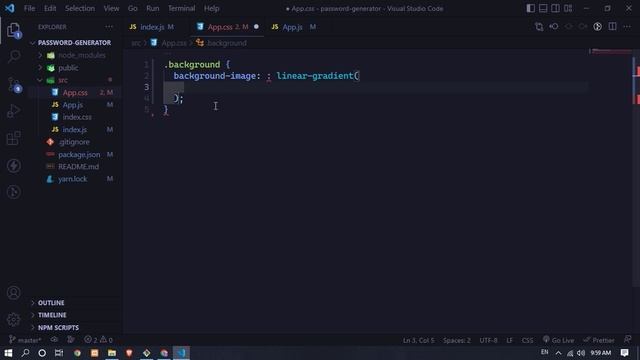The height and width of the screenshot is (360, 640).
Task: Click Prettier in status bar
Action: pos(599,340)
